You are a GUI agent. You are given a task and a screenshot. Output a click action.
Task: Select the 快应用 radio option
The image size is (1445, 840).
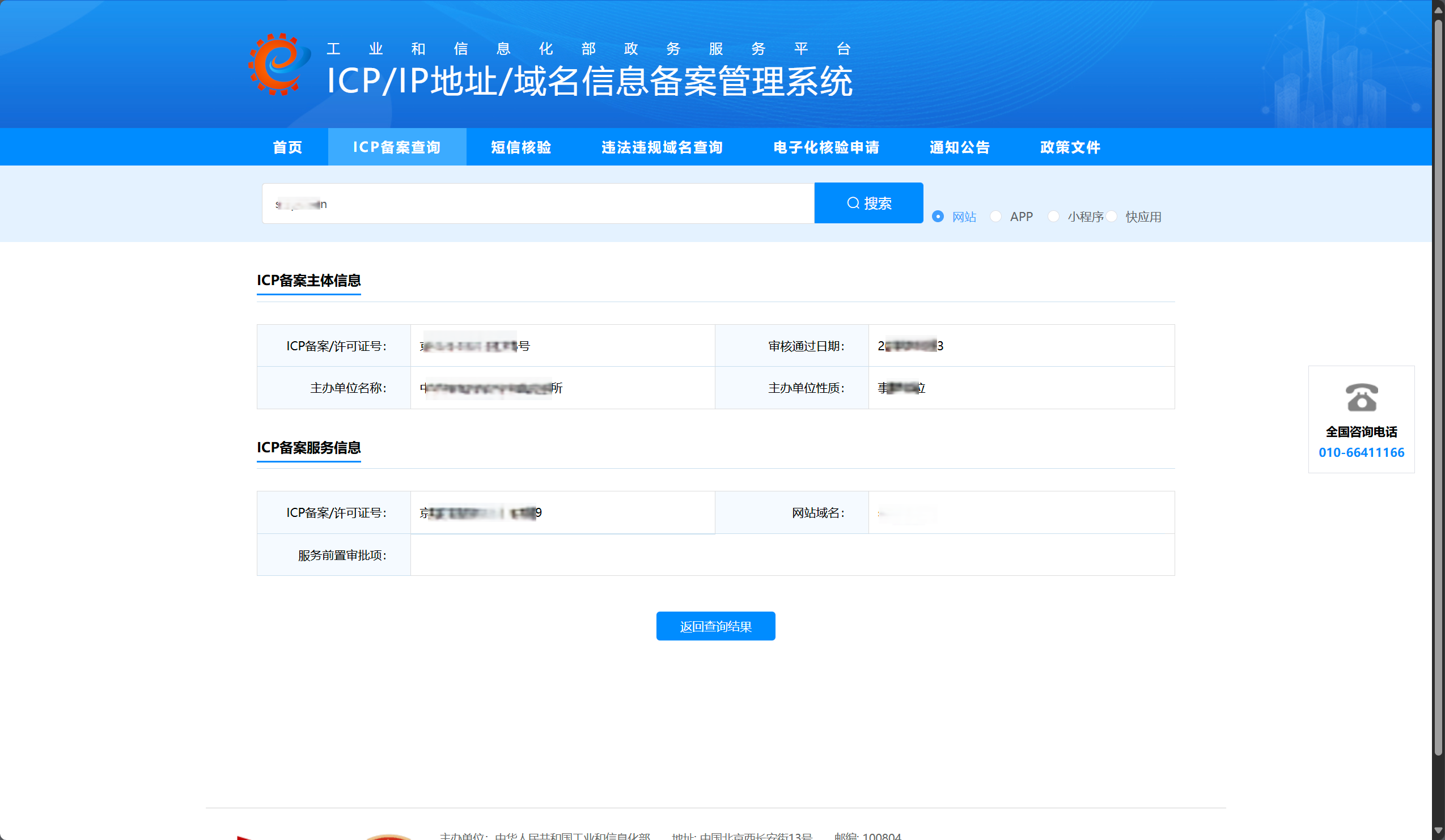(1112, 217)
